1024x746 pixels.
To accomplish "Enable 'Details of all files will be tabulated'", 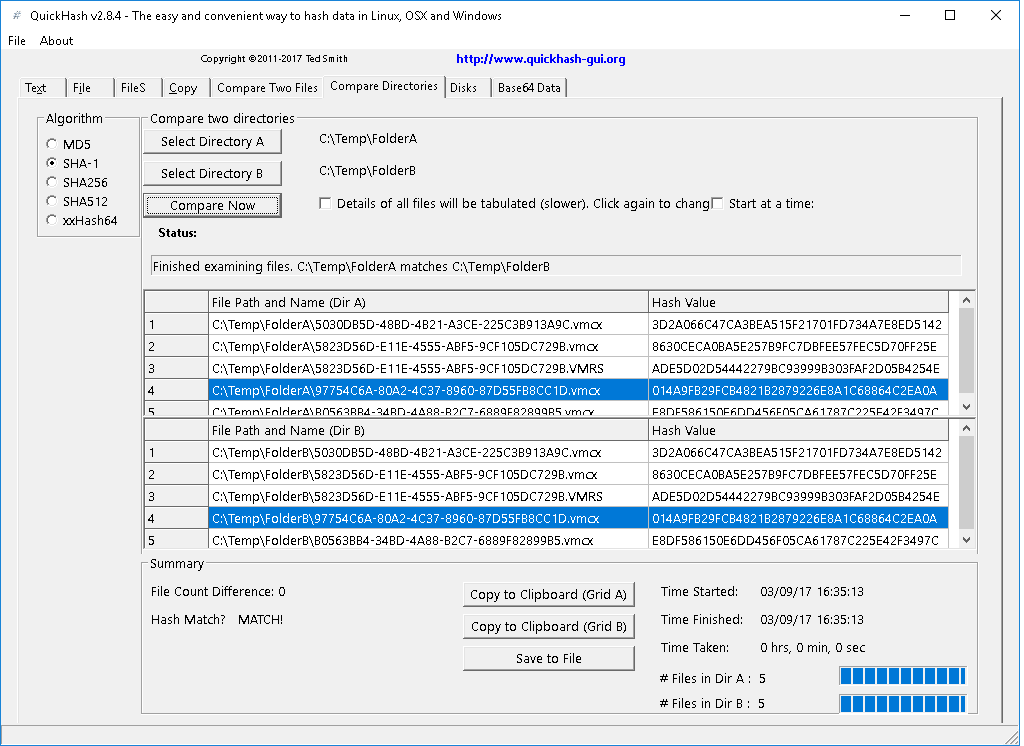I will tap(325, 203).
